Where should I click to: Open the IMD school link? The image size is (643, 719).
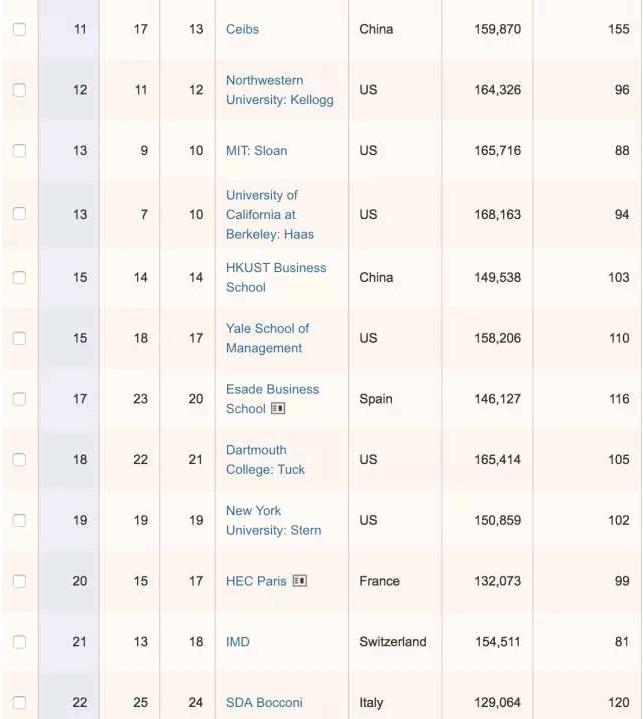pyautogui.click(x=238, y=642)
